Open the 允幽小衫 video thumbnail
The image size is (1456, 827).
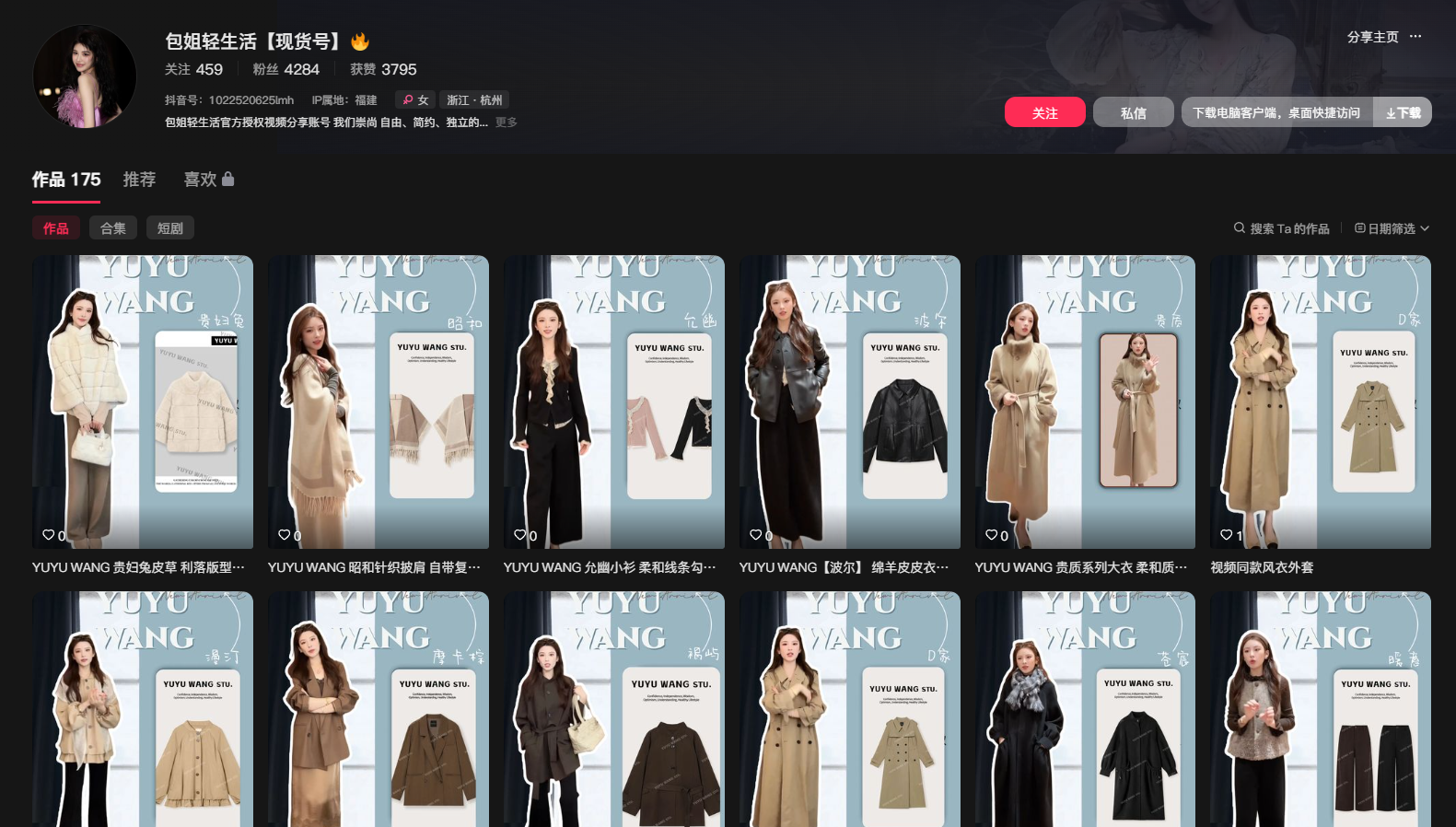[x=614, y=402]
